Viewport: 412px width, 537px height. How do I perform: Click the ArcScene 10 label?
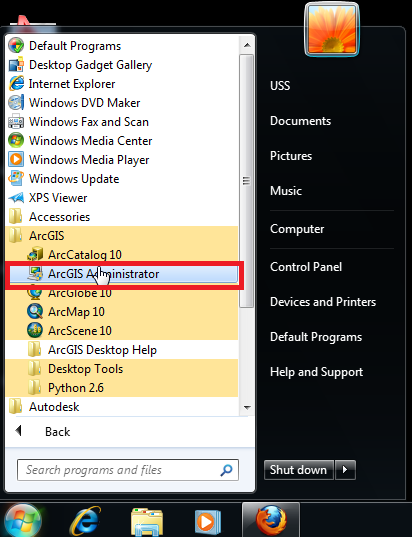79,331
